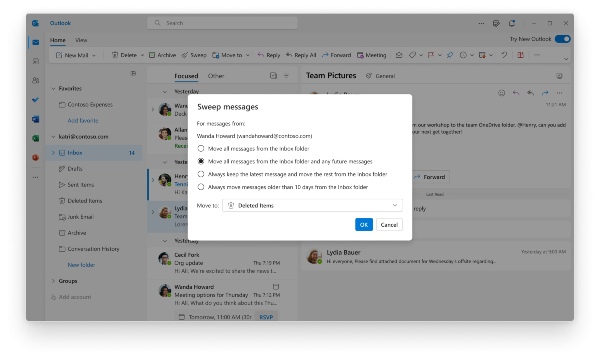
Task: Click the Sweep toolbar button
Action: (194, 55)
